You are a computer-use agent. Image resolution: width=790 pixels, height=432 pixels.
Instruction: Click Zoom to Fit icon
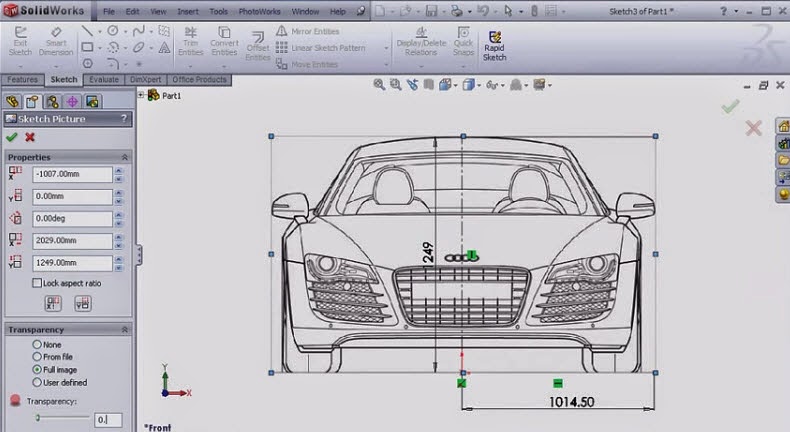[379, 85]
